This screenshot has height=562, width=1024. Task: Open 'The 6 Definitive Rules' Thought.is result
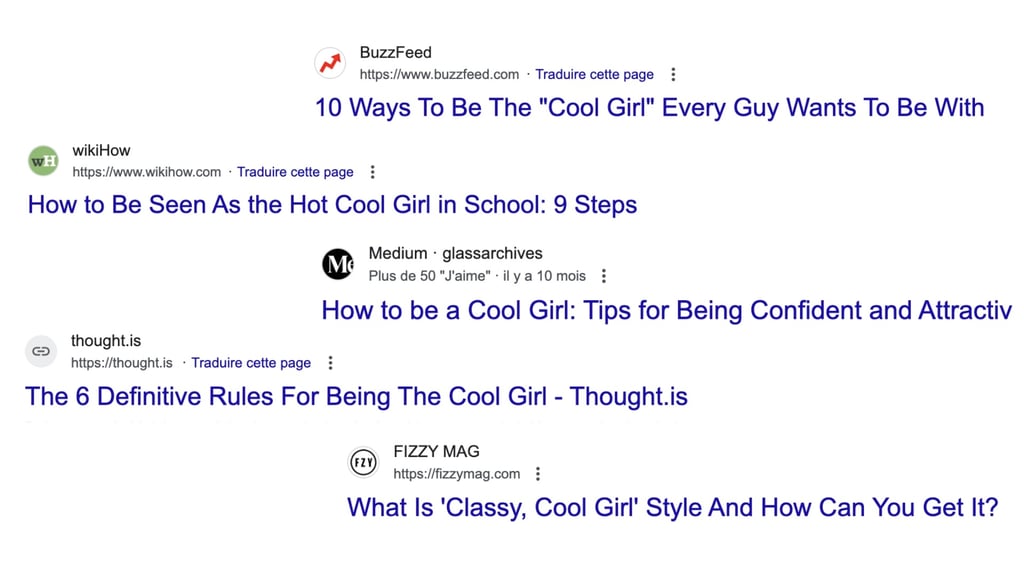(x=356, y=397)
